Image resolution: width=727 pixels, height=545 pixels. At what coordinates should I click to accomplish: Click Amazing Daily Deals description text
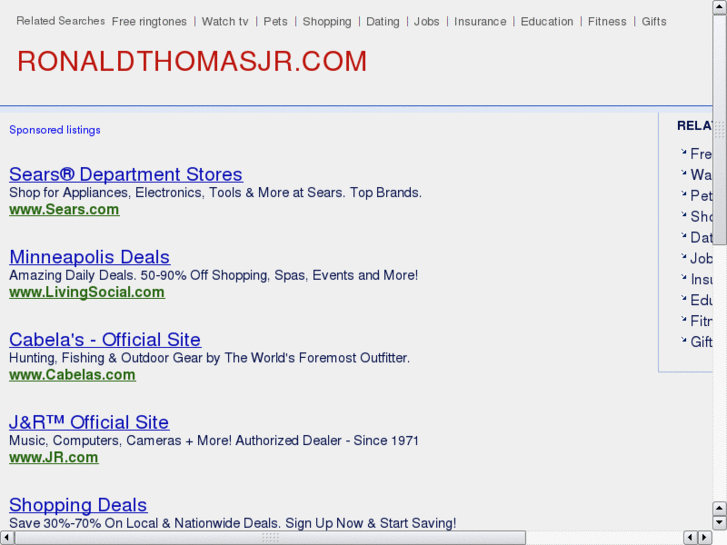click(x=214, y=275)
